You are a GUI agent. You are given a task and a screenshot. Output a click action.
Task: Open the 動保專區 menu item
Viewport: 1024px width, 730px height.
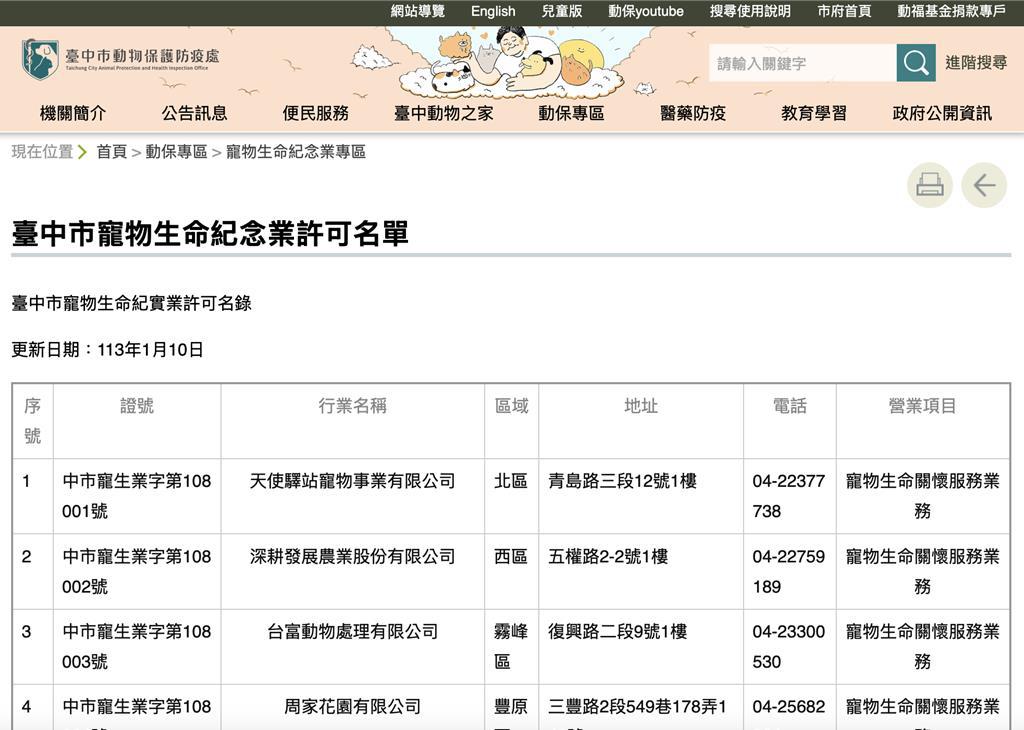[571, 113]
